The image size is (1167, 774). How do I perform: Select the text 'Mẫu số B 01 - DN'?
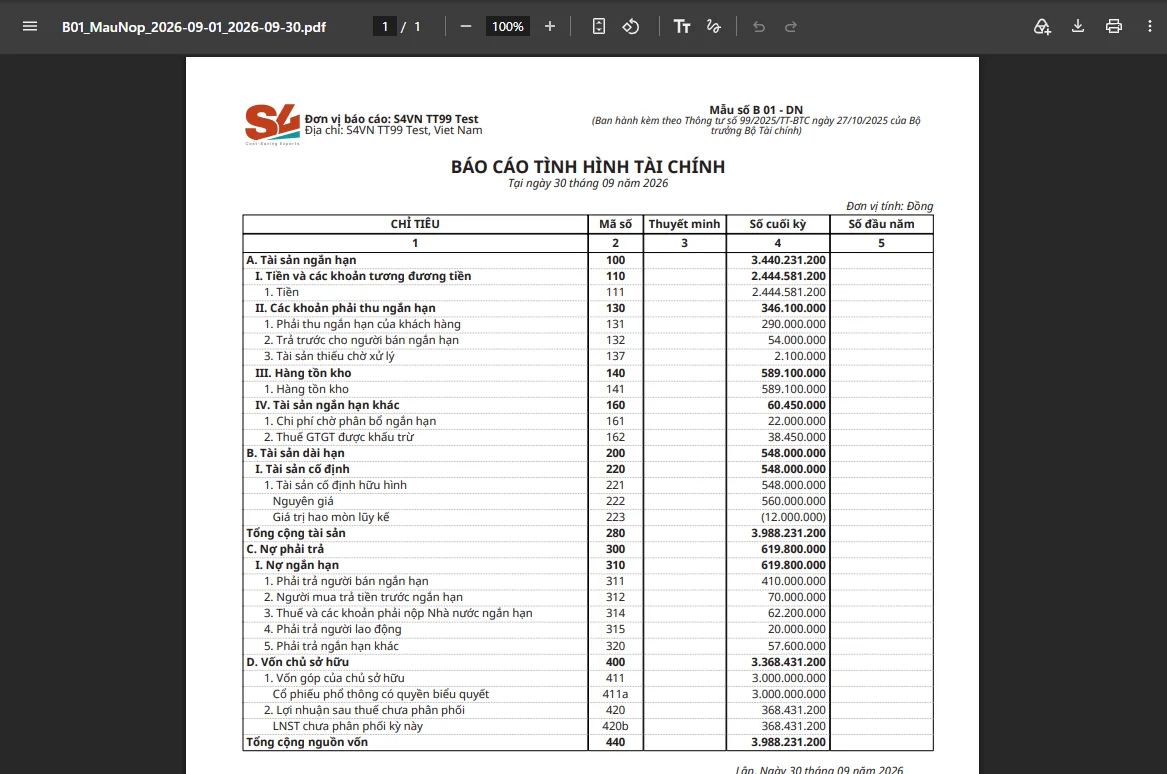pyautogui.click(x=756, y=109)
